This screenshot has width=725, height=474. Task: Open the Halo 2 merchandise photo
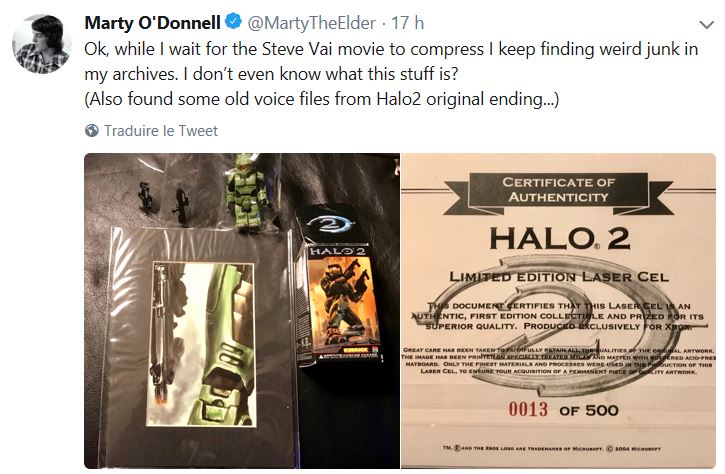pos(242,311)
